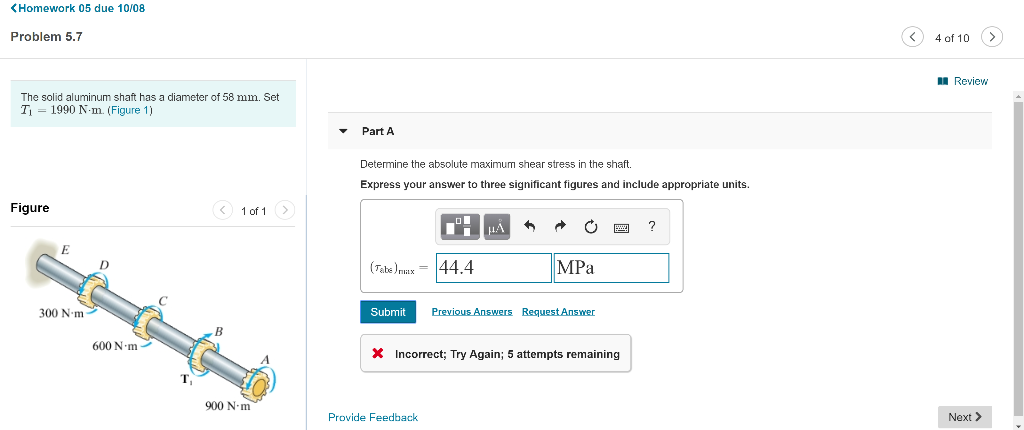Click the '4 of 10' problem counter
This screenshot has height=430, width=1024.
pos(952,38)
